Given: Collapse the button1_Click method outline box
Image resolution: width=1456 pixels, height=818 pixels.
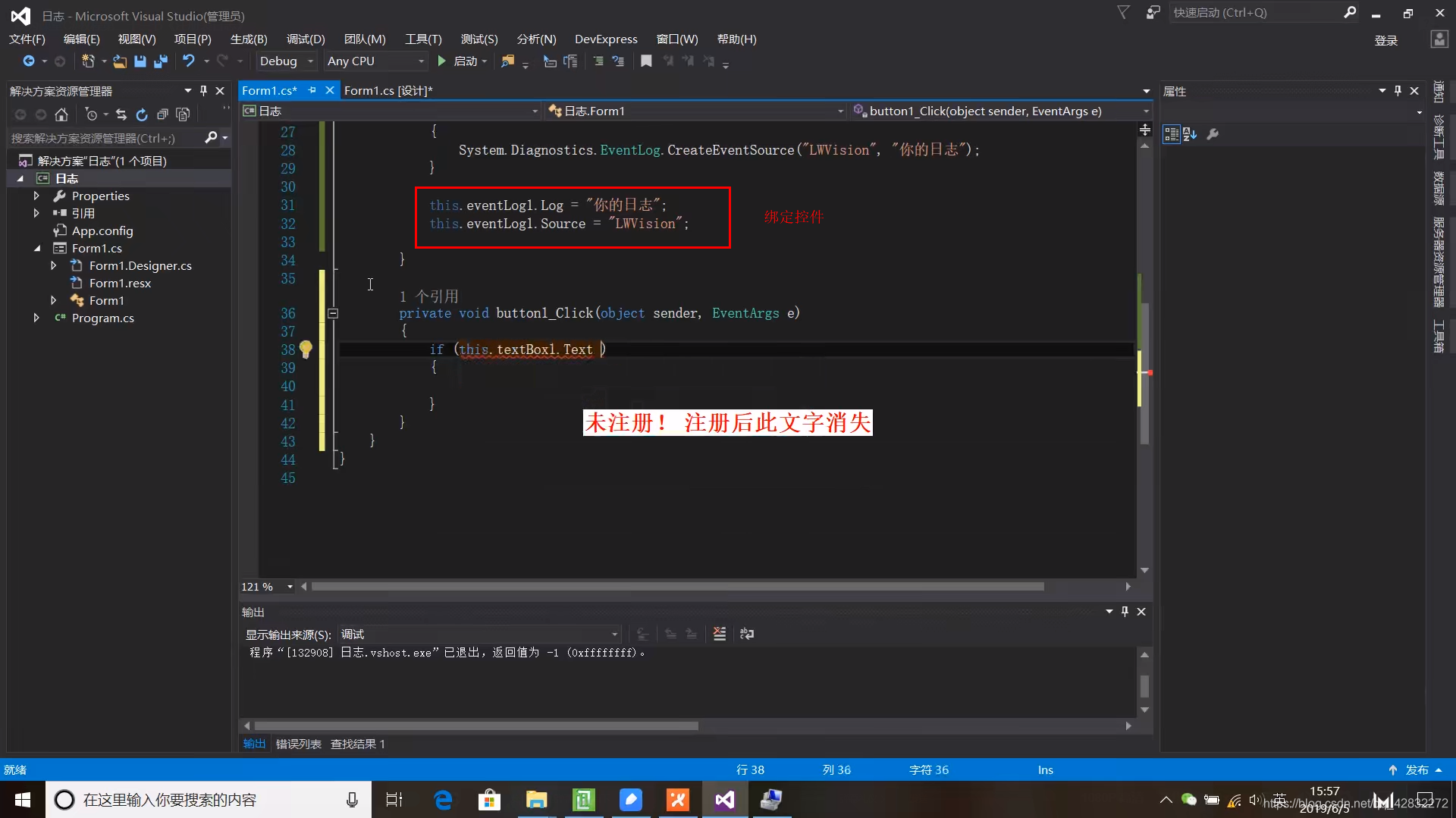Looking at the screenshot, I should tap(333, 313).
